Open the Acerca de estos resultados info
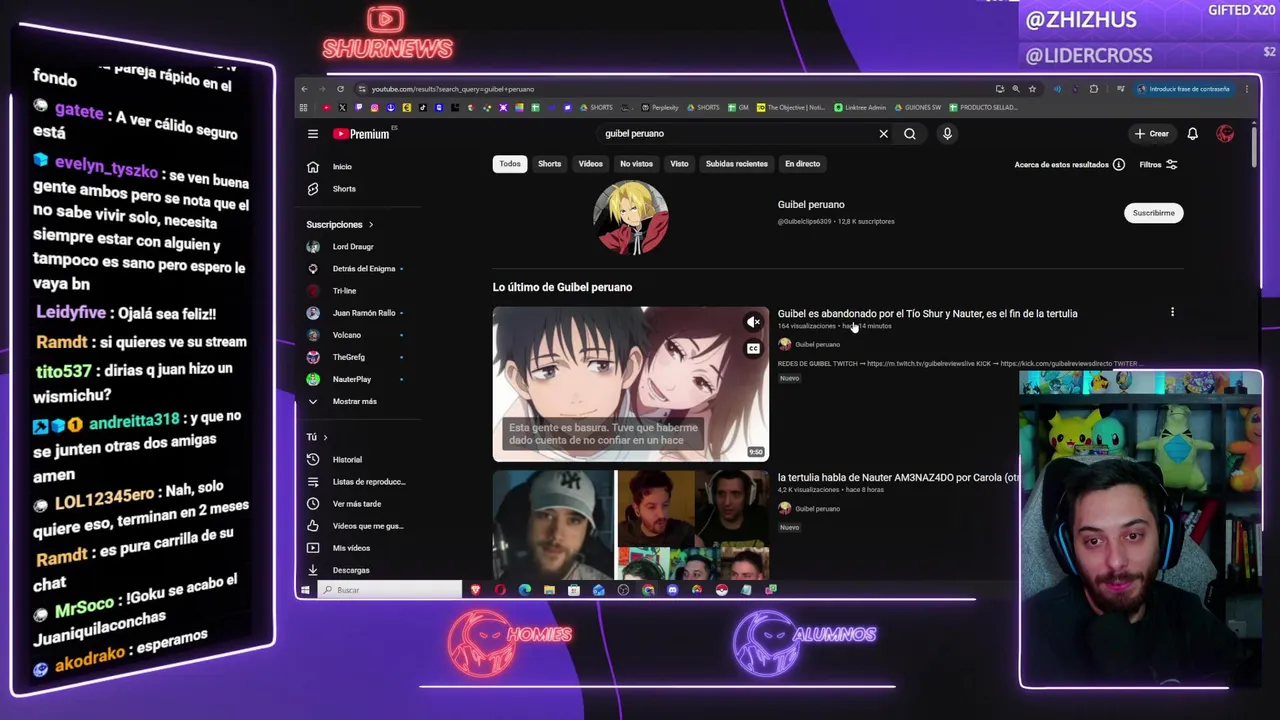The width and height of the screenshot is (1280, 720). [1069, 165]
